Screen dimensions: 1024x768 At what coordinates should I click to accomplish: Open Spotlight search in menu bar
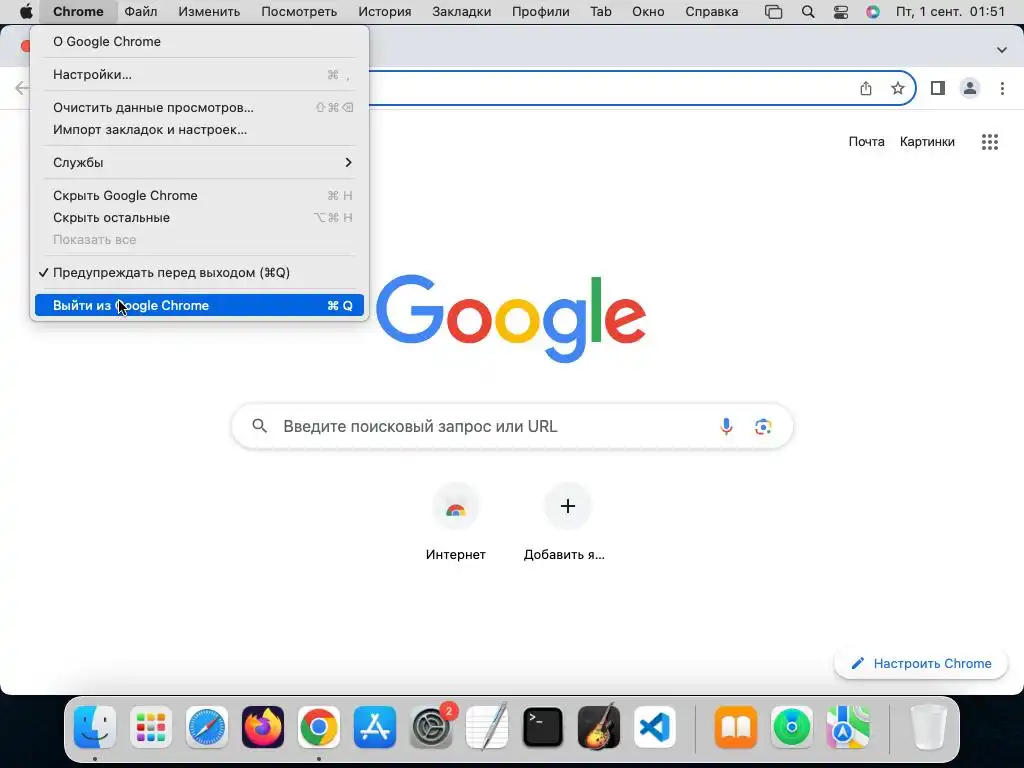click(x=808, y=12)
